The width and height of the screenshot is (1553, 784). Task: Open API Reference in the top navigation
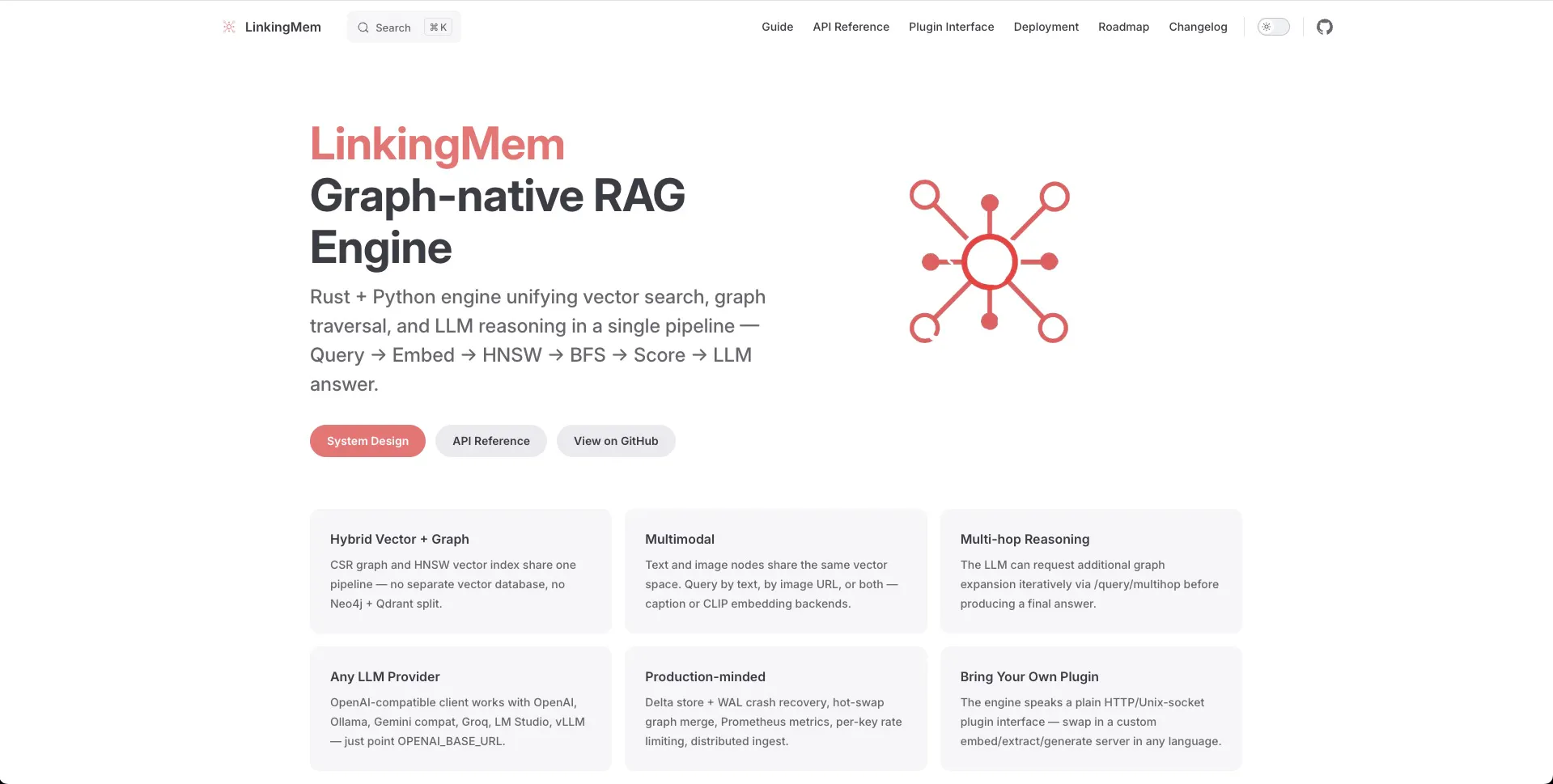coord(851,27)
